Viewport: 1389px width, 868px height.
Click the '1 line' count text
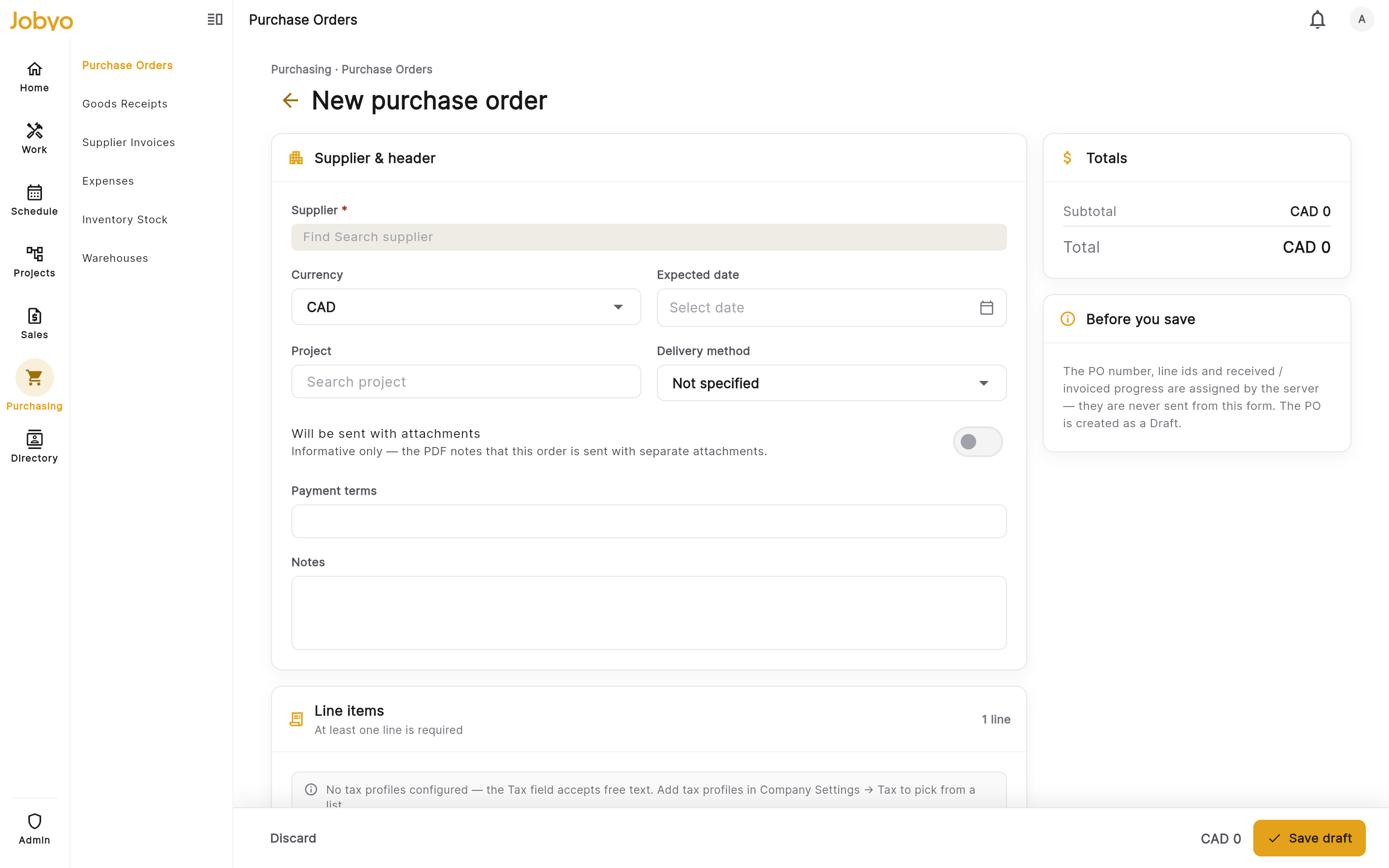(996, 719)
